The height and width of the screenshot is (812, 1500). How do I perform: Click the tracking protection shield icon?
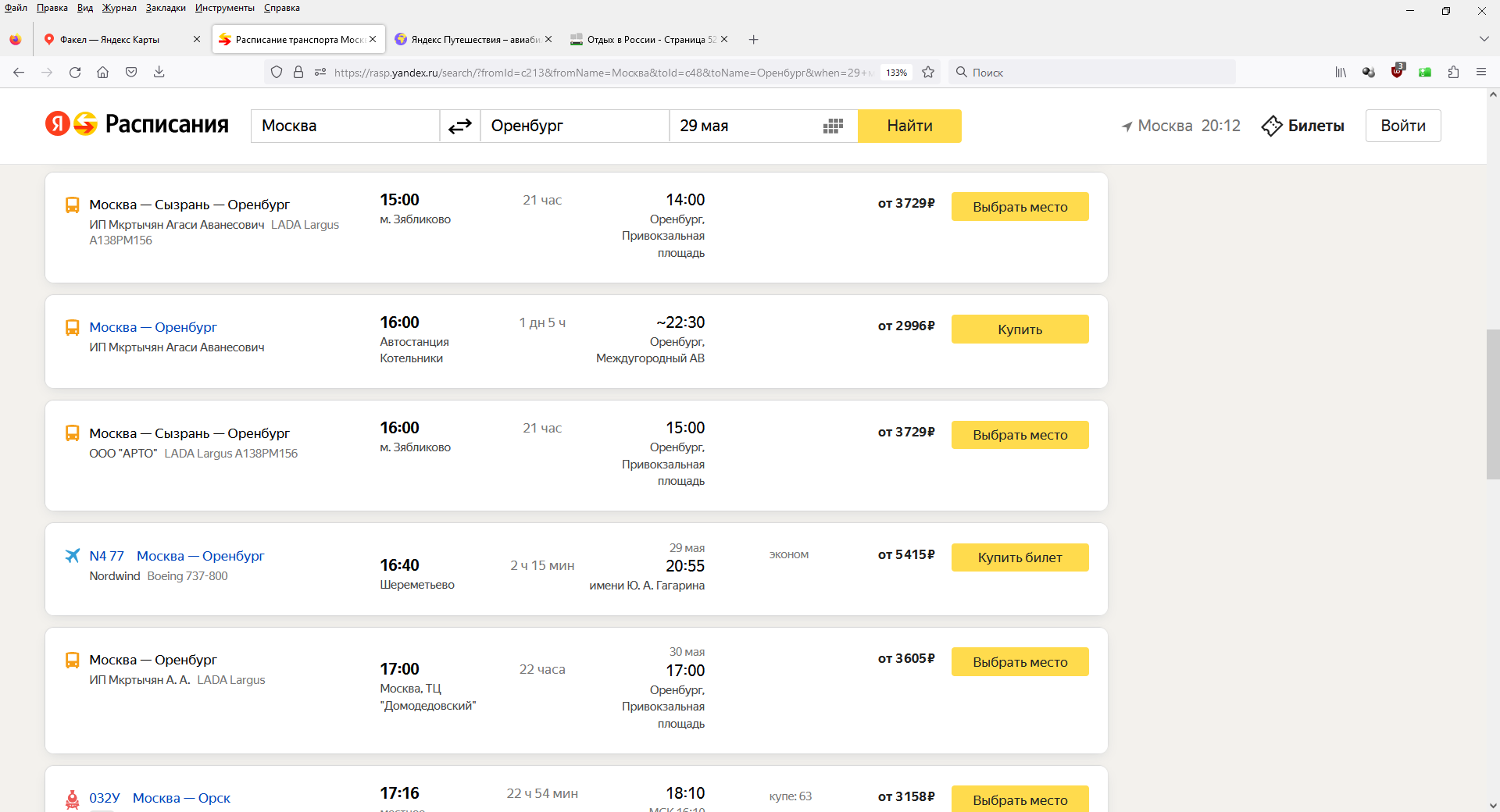[x=277, y=72]
